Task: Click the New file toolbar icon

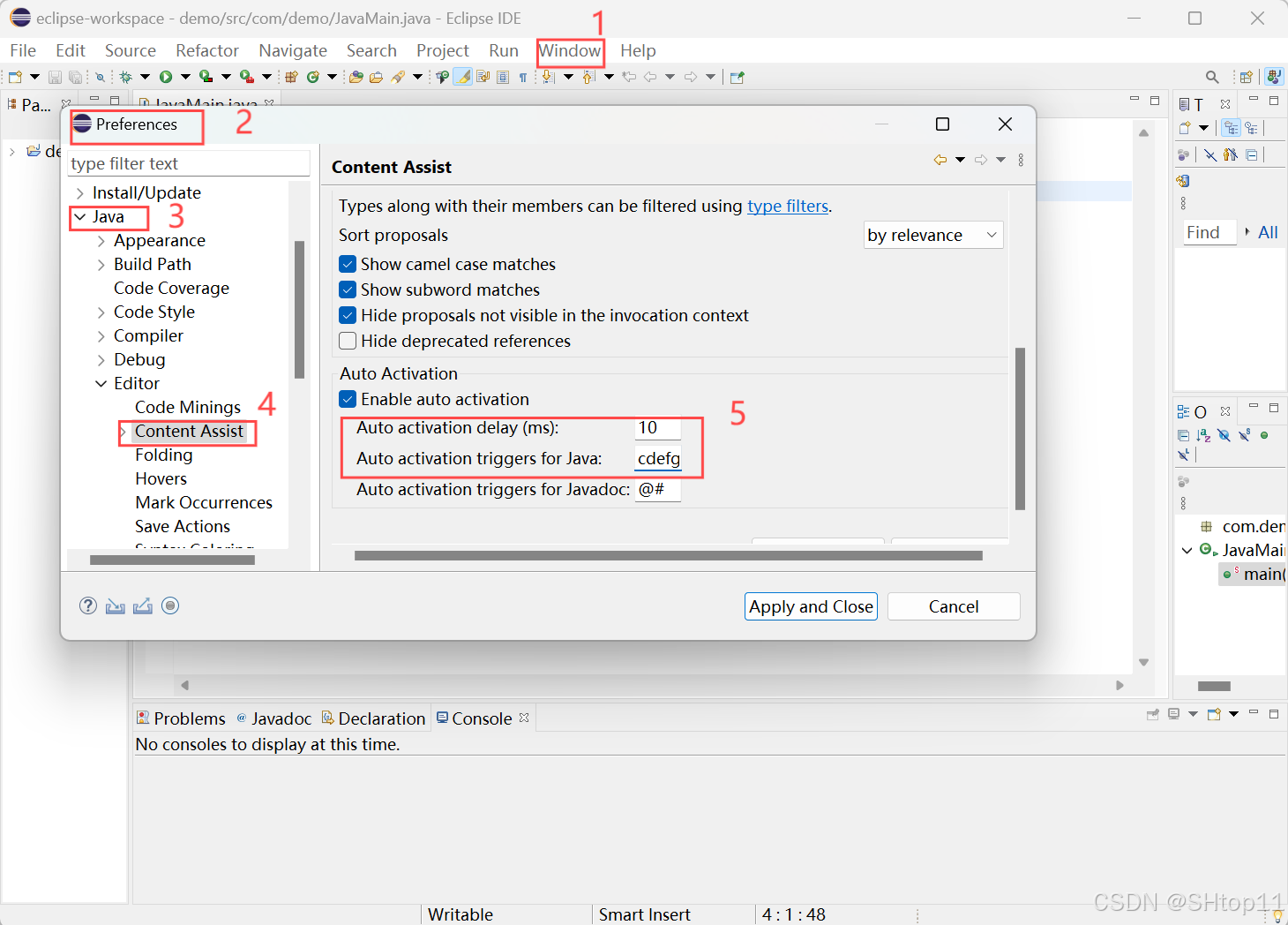Action: [x=15, y=77]
